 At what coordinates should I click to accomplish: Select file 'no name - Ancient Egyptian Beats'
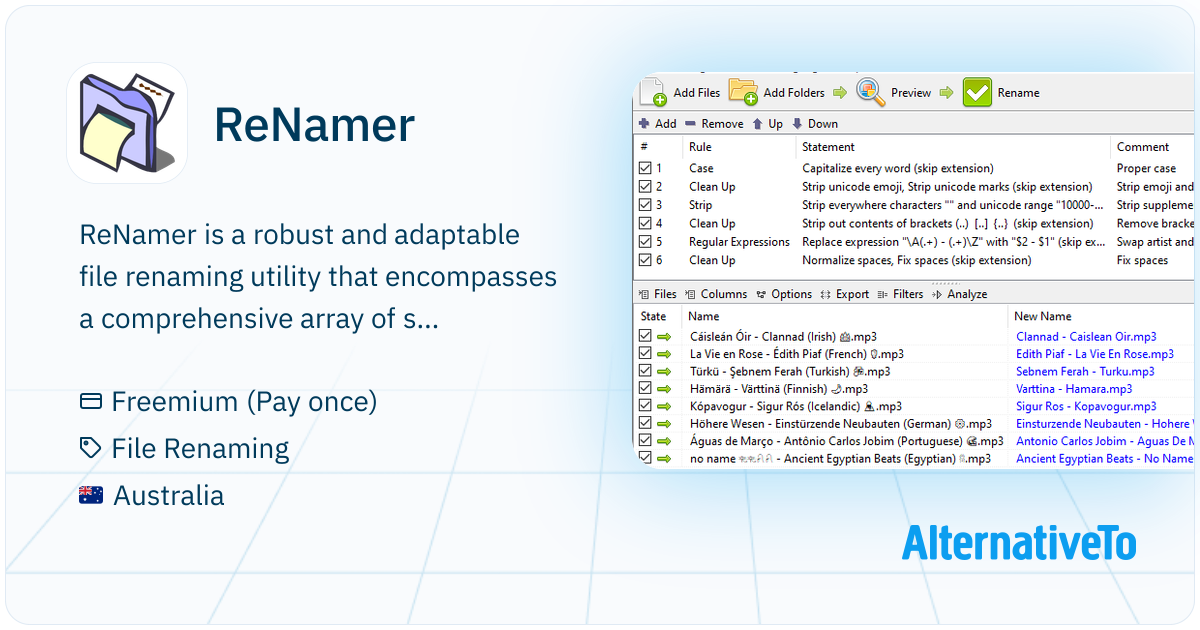840,459
